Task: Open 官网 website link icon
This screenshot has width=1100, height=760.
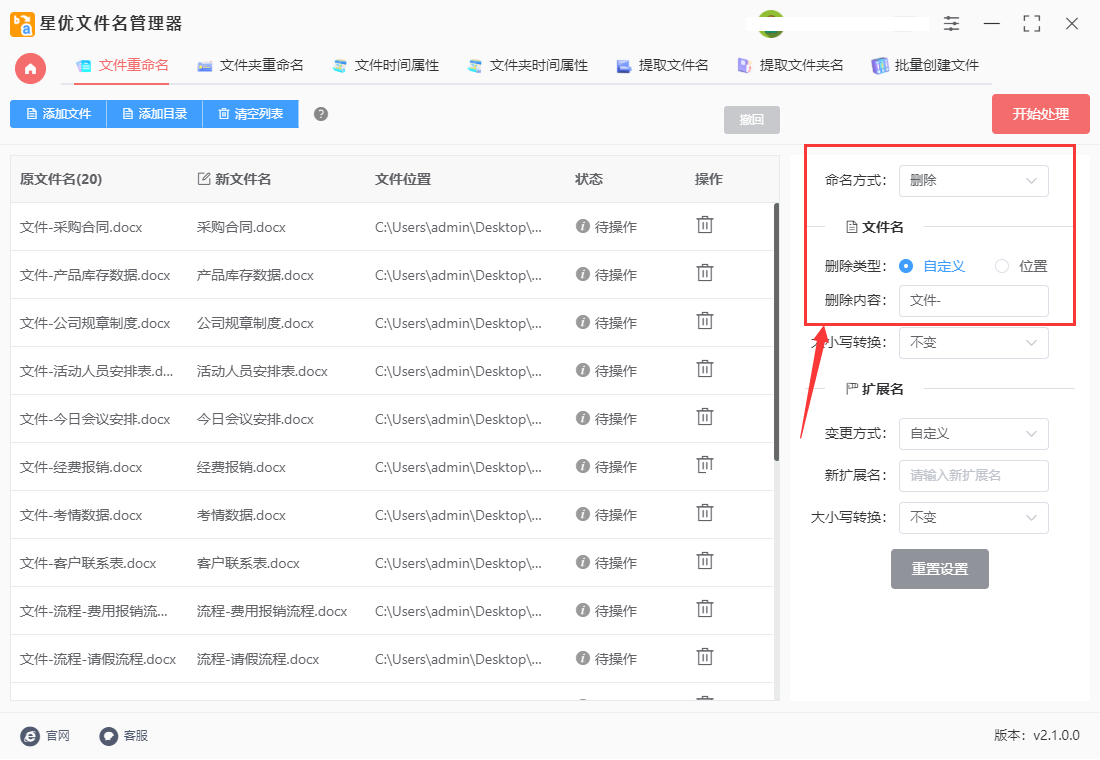Action: 30,736
